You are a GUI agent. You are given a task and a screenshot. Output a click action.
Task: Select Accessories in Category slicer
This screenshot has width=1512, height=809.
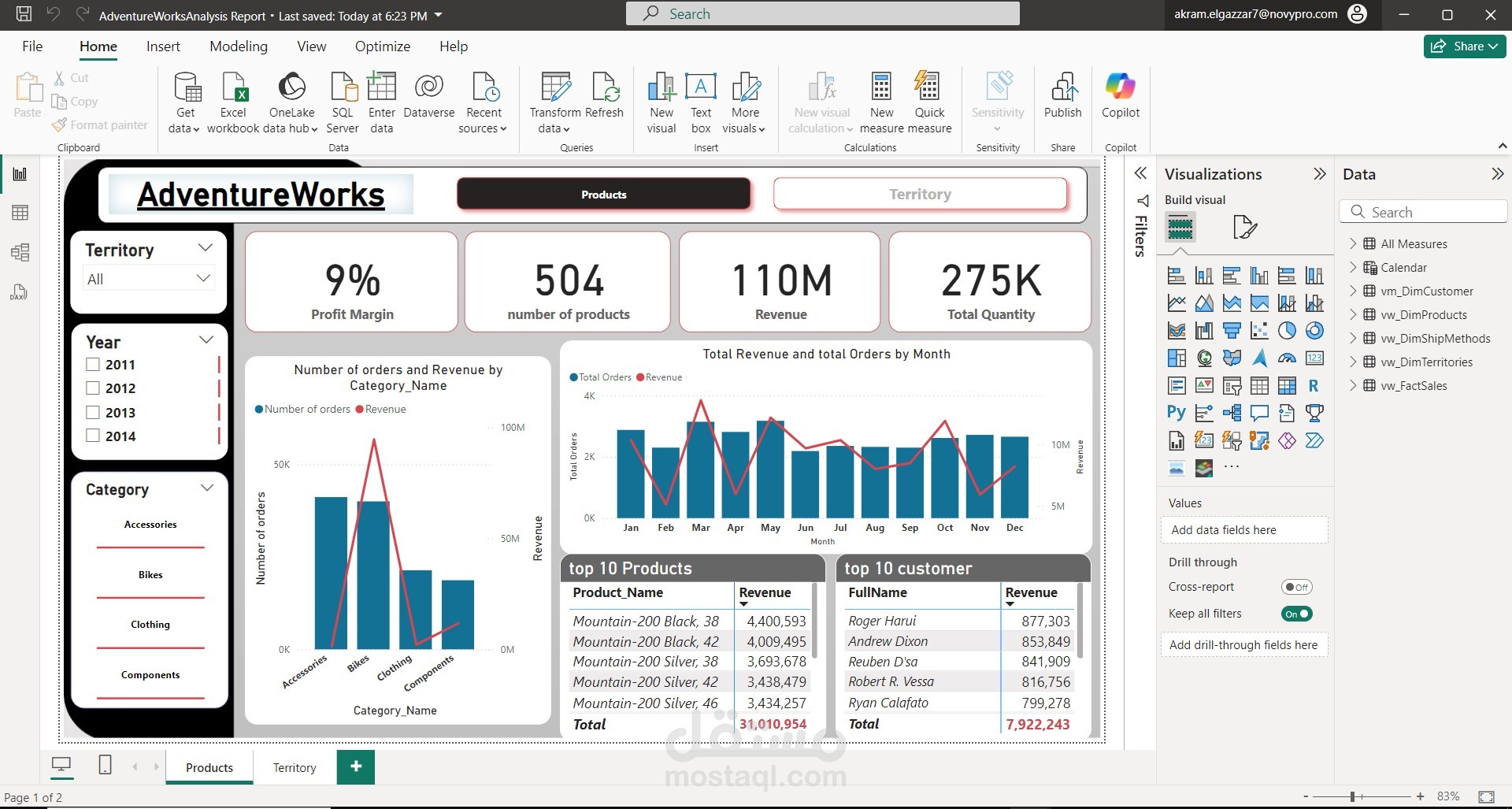150,525
